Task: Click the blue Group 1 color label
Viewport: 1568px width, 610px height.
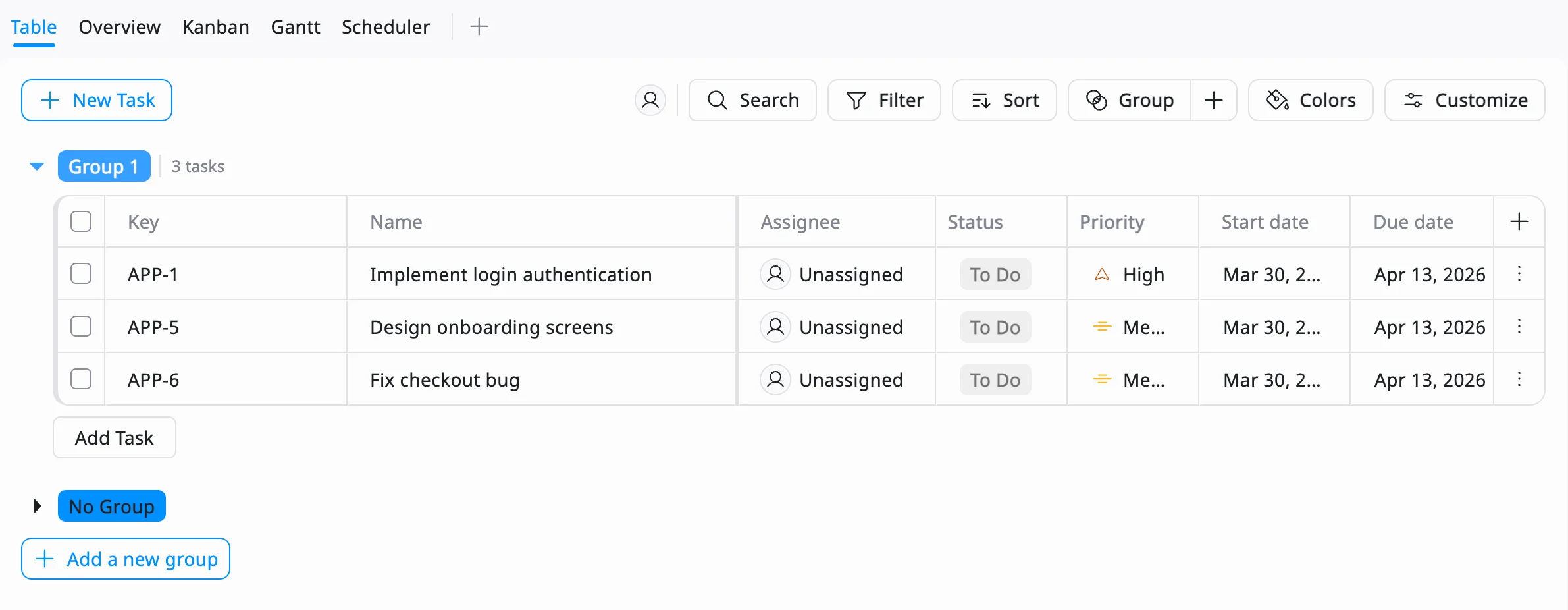Action: click(104, 166)
